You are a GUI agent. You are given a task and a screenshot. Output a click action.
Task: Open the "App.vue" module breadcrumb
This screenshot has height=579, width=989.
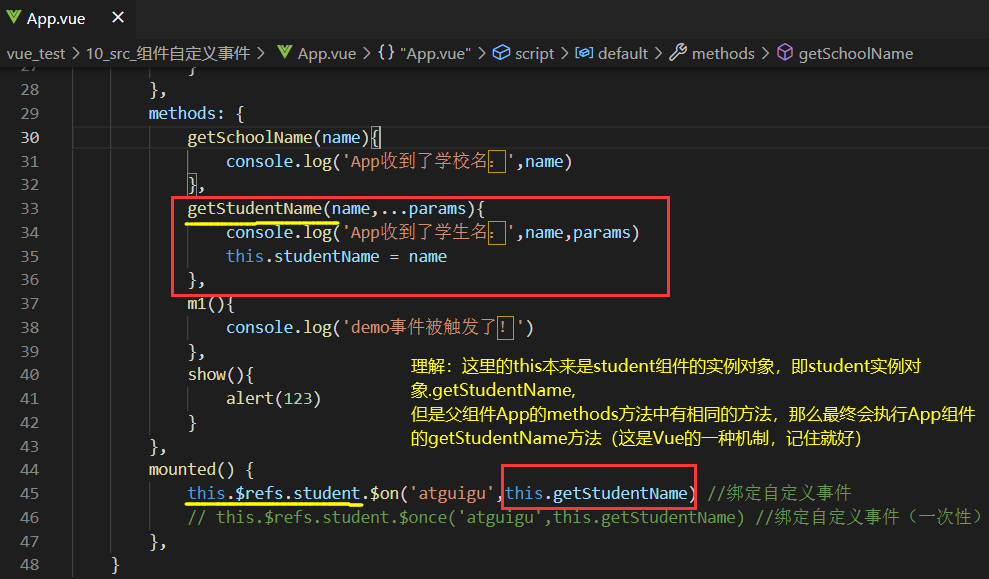coord(435,54)
